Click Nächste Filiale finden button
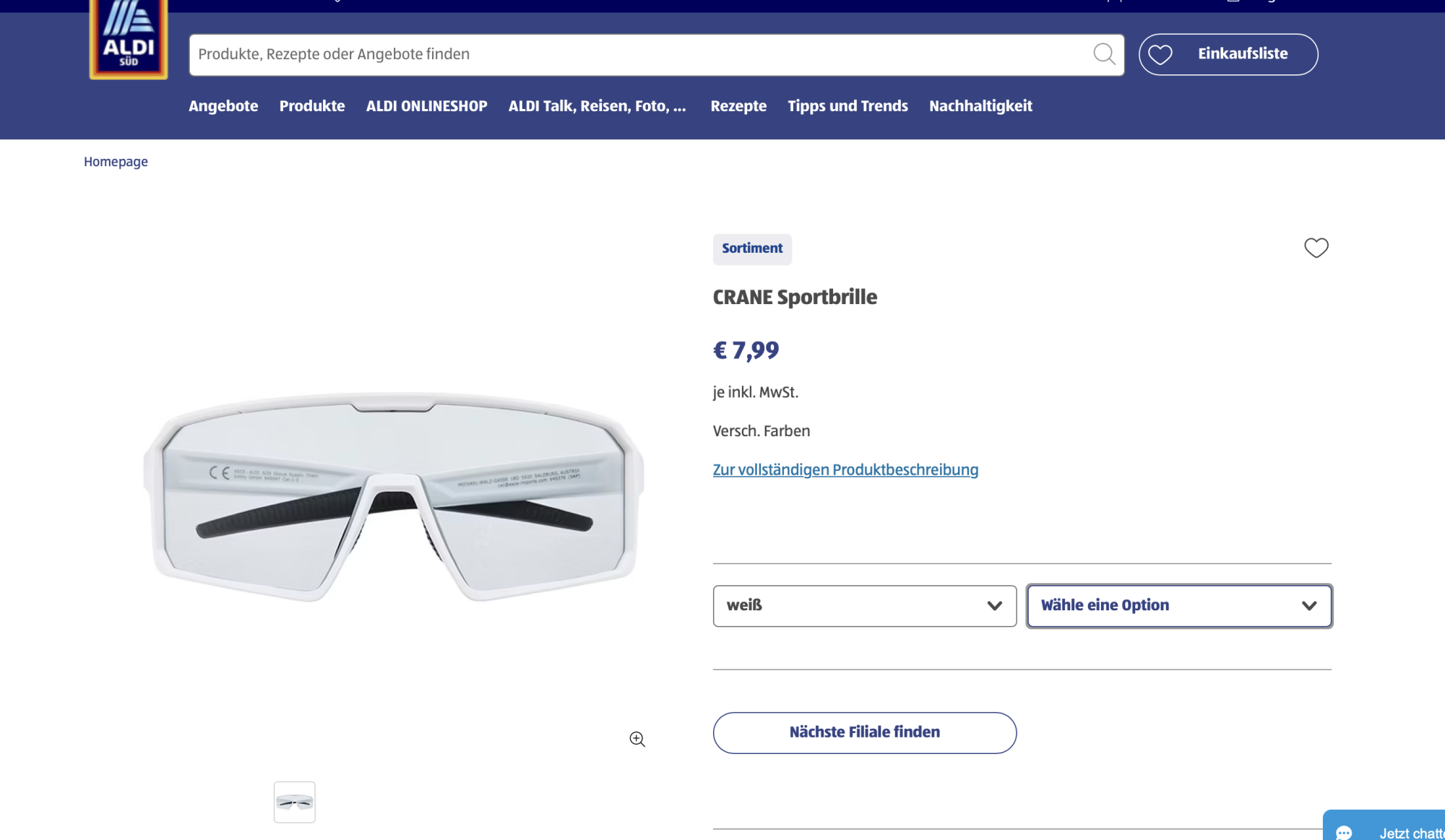The image size is (1445, 840). point(864,732)
